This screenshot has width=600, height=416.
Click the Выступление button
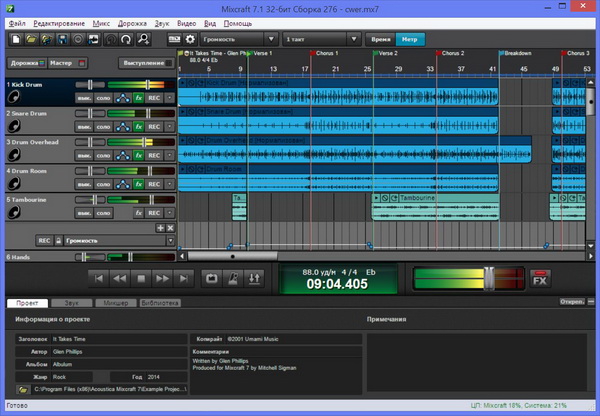tap(144, 62)
